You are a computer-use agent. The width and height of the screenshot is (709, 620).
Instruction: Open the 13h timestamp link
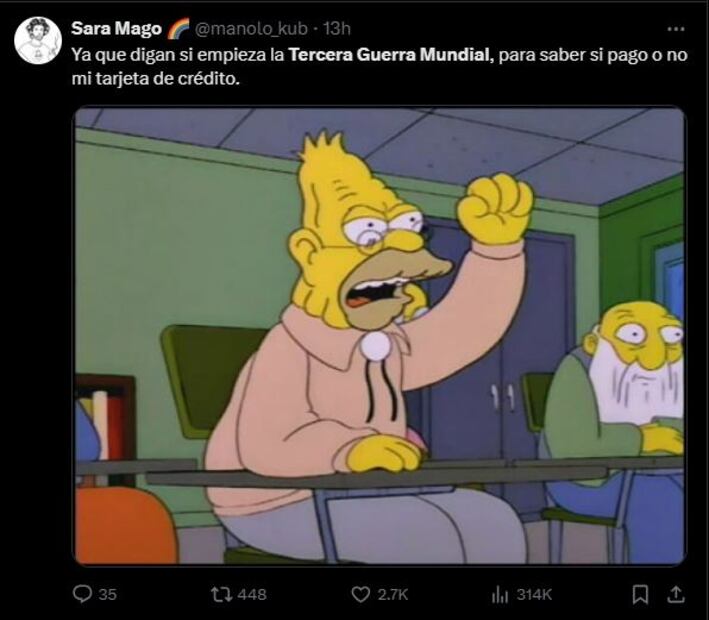[x=337, y=28]
